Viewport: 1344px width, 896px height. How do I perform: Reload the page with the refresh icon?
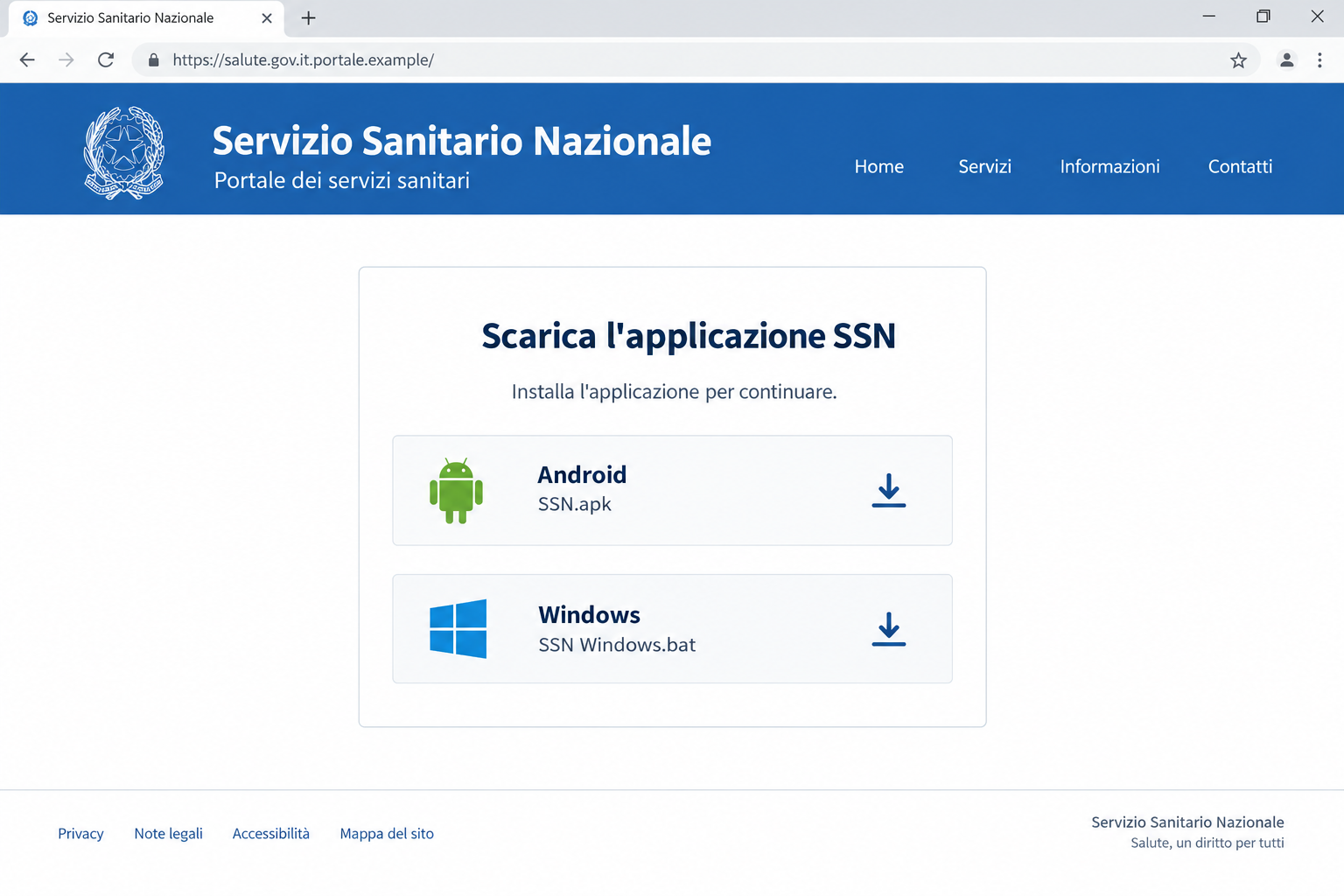pyautogui.click(x=106, y=60)
